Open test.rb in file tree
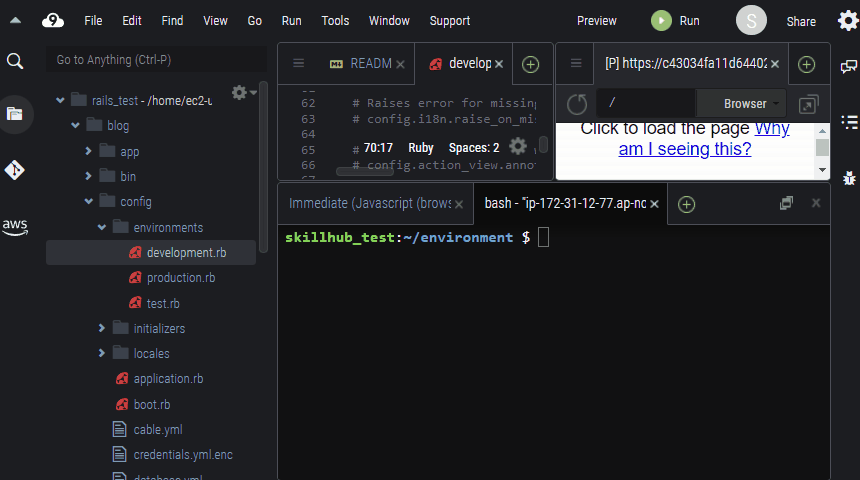This screenshot has height=480, width=860. pyautogui.click(x=163, y=303)
